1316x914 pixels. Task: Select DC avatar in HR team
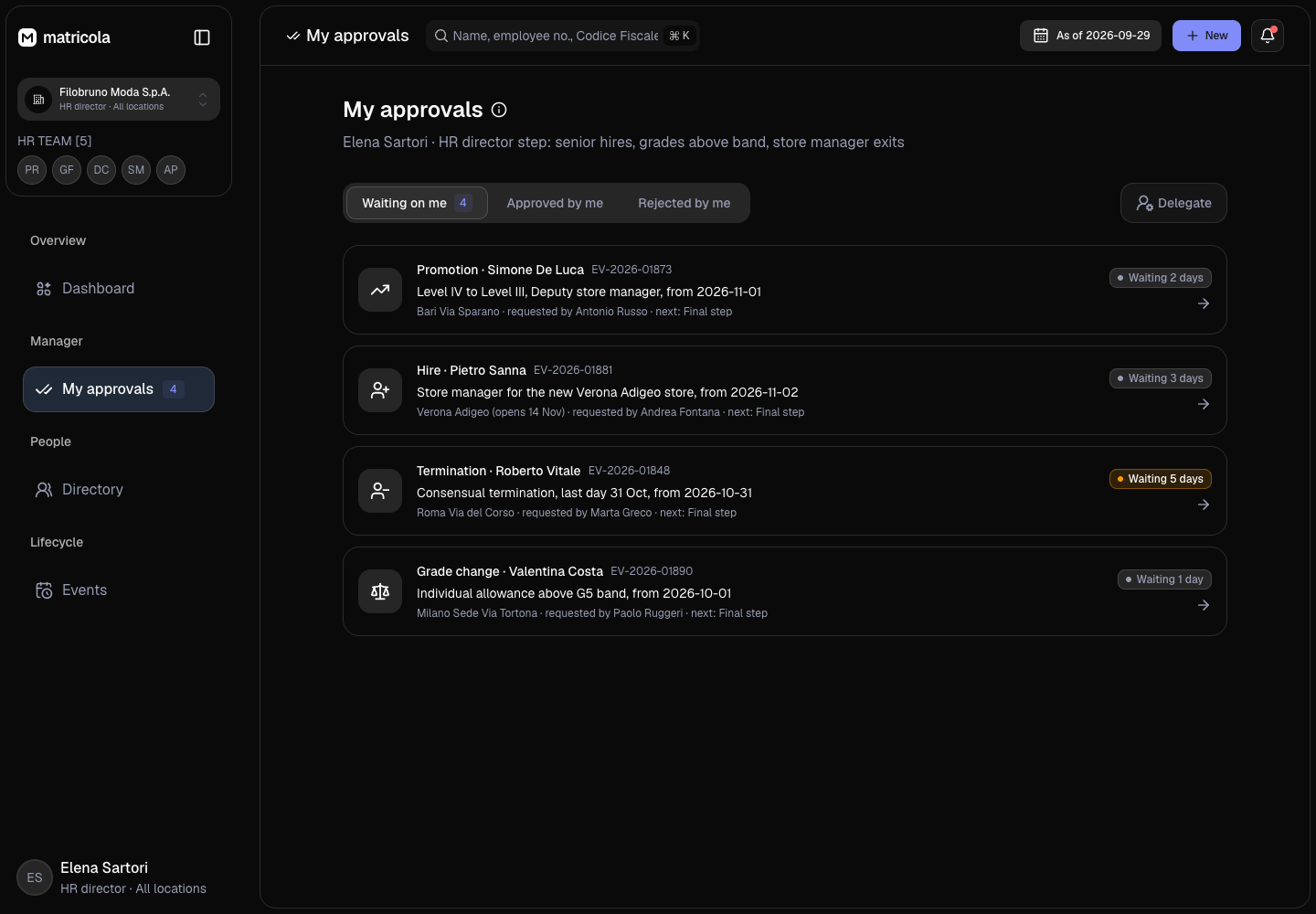coord(101,170)
